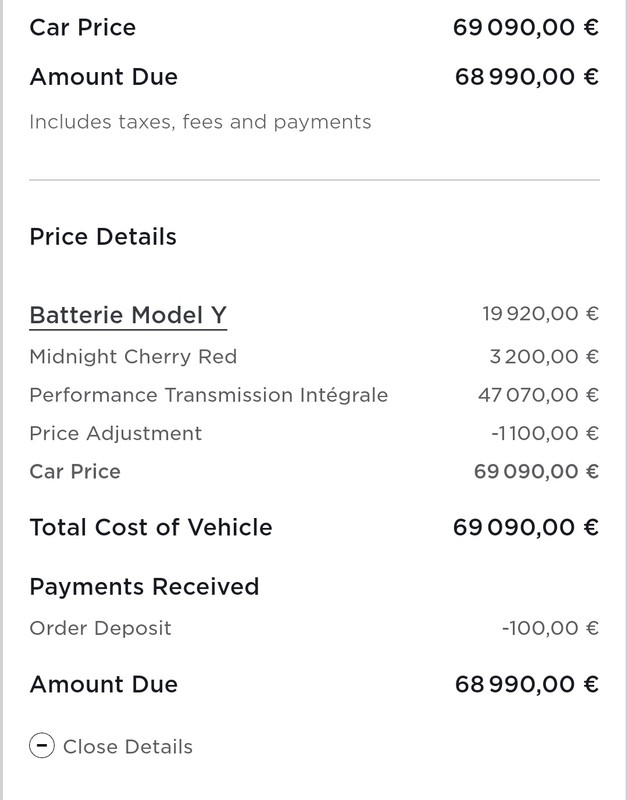The image size is (628, 800).
Task: Select the Total Cost of Vehicle row
Action: pos(314,527)
